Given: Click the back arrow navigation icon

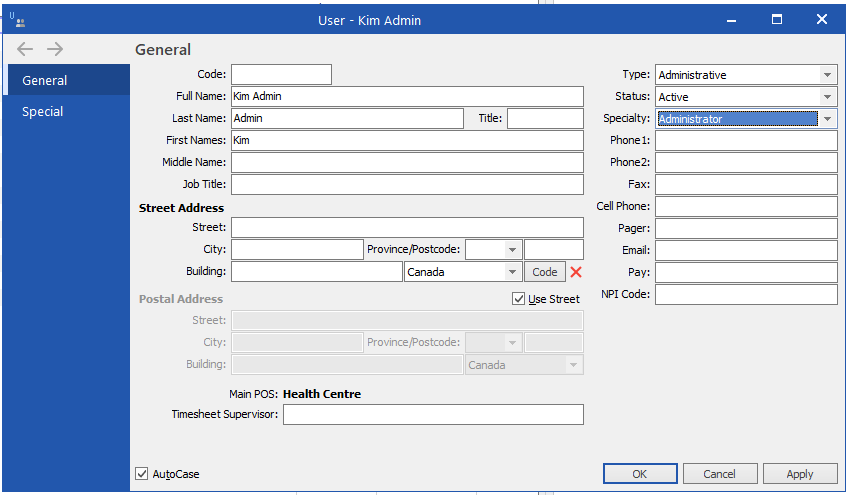Looking at the screenshot, I should (25, 49).
